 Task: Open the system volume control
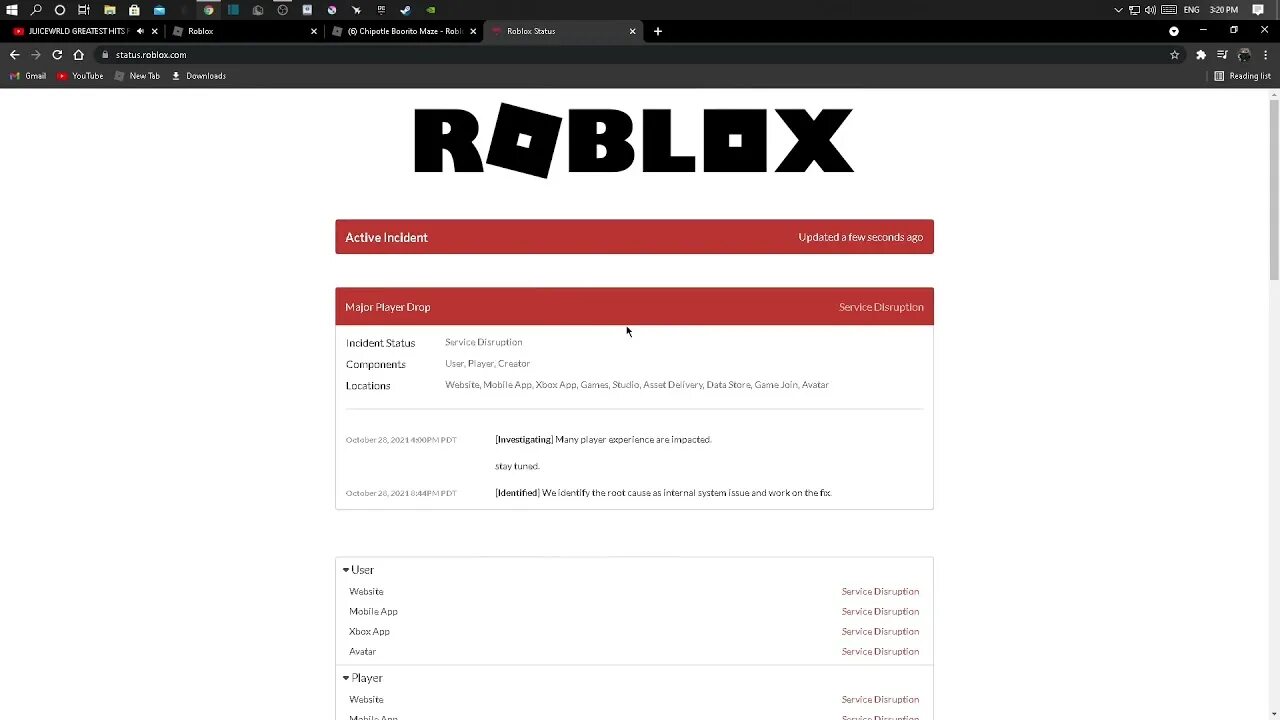click(x=1150, y=10)
